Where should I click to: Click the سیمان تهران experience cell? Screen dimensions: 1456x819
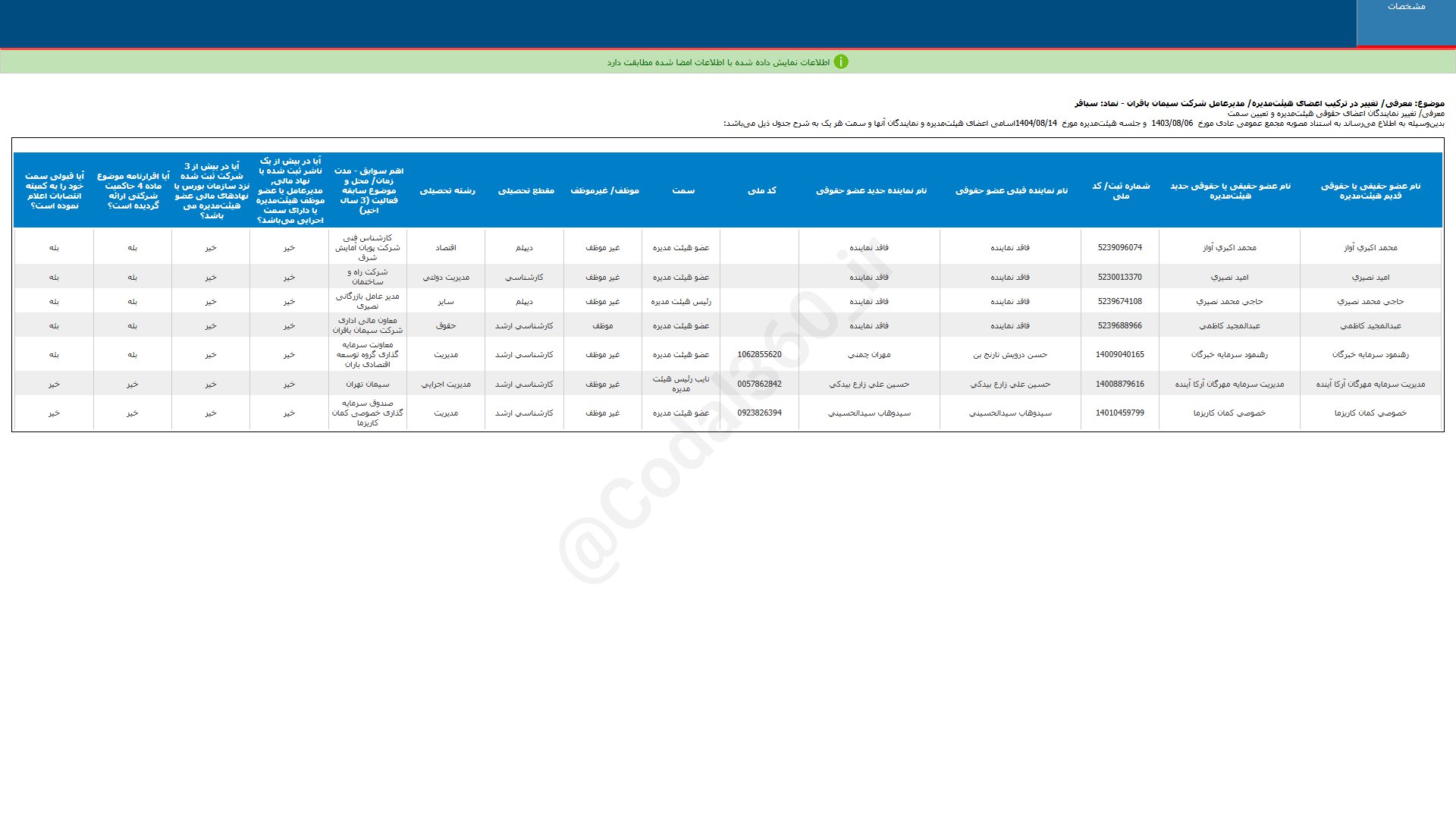click(x=367, y=384)
